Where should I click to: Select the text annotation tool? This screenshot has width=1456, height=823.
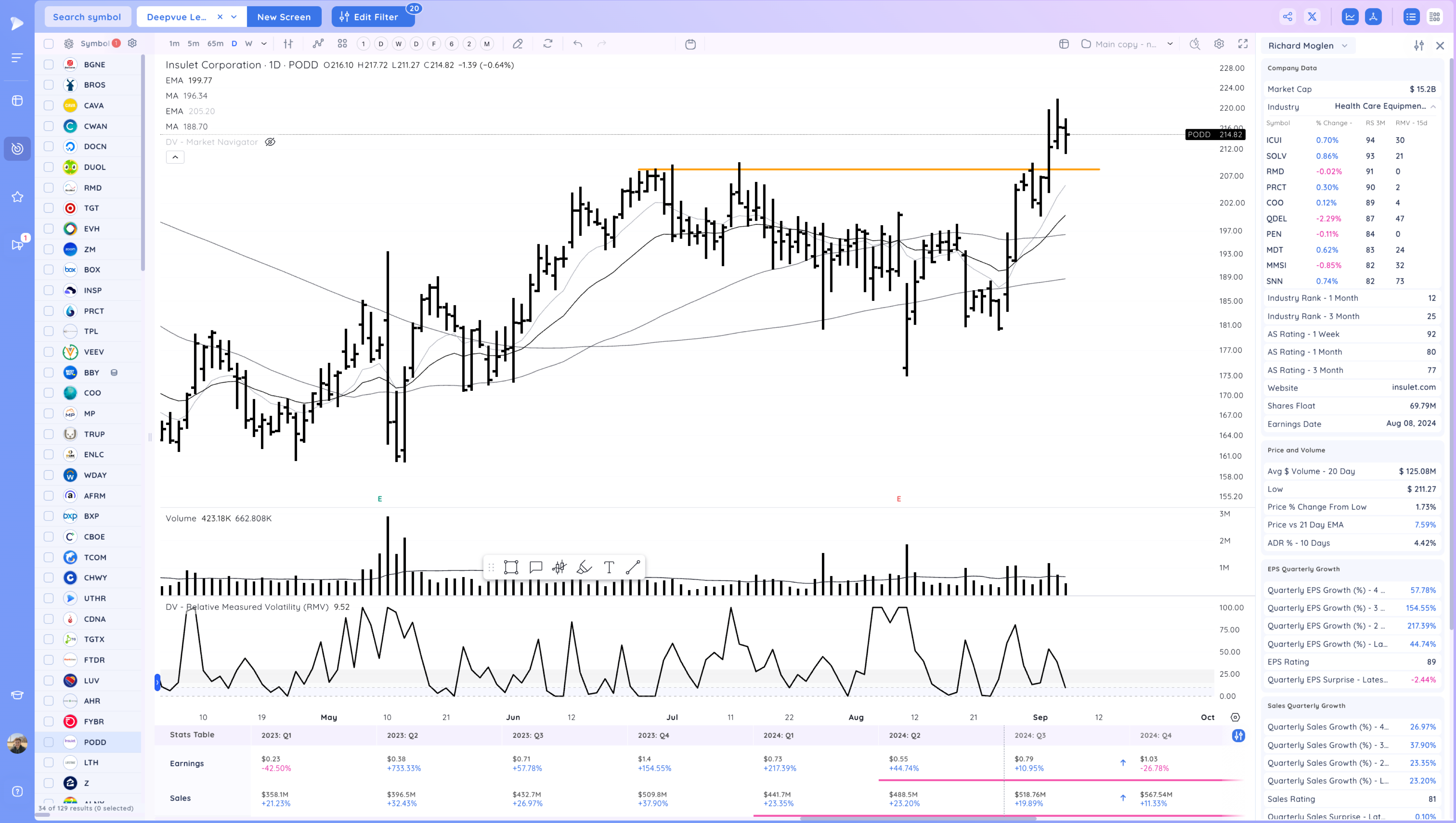(x=608, y=568)
